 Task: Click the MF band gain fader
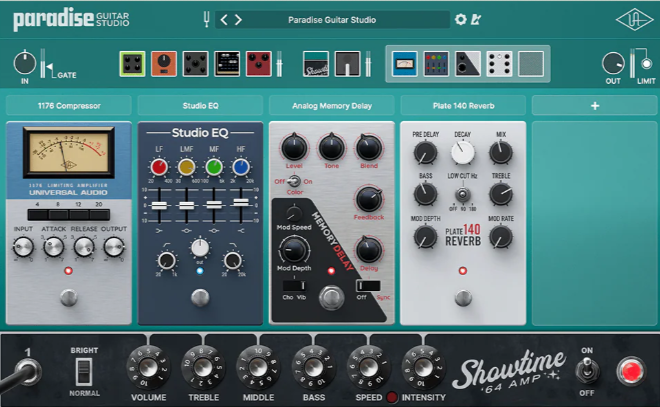click(214, 205)
